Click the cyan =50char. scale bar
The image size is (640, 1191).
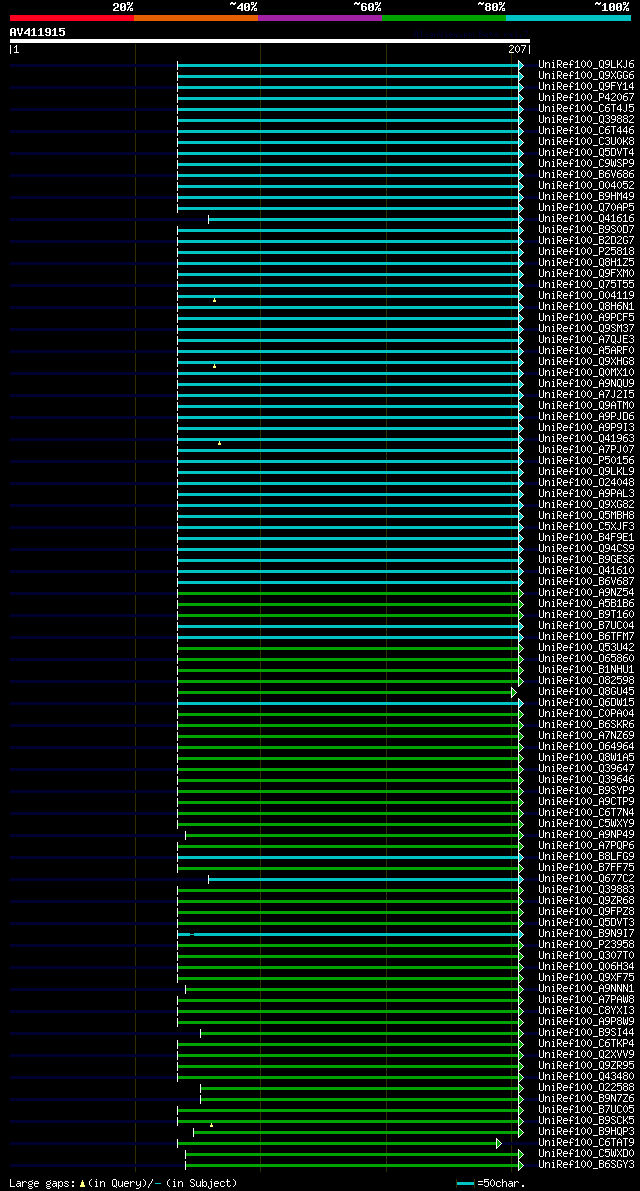click(465, 1183)
